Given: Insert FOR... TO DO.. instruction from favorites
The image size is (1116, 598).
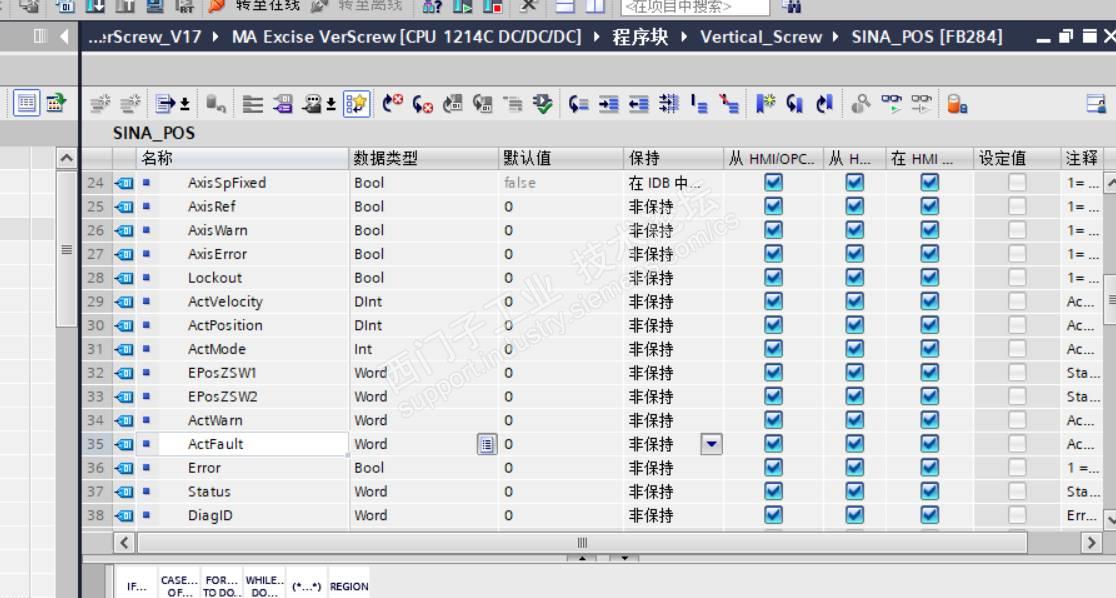Looking at the screenshot, I should [221, 586].
